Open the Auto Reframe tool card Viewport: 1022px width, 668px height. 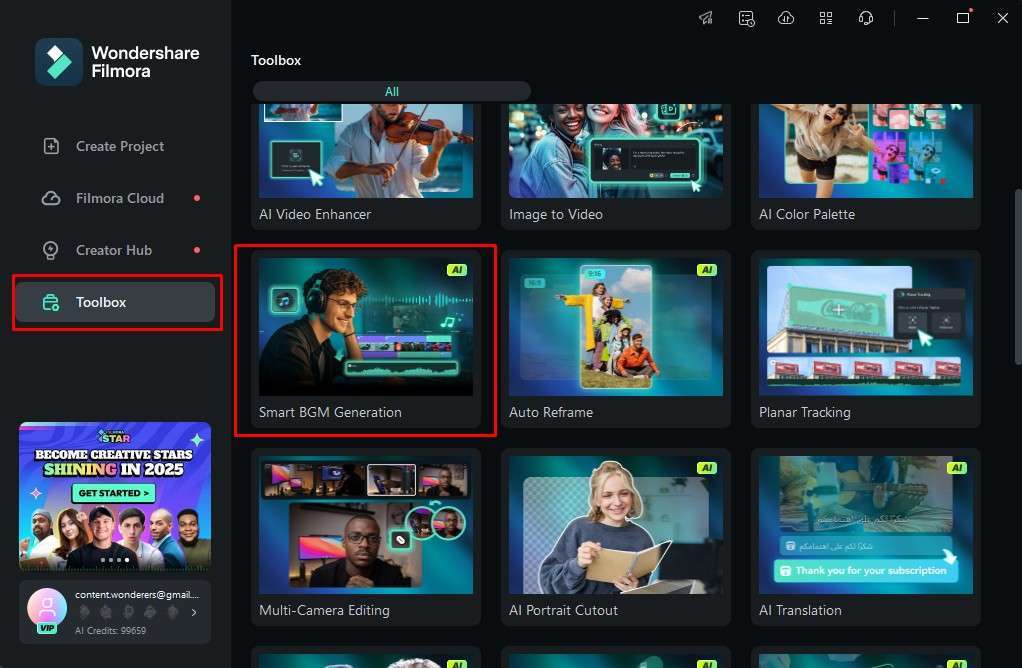pos(616,340)
